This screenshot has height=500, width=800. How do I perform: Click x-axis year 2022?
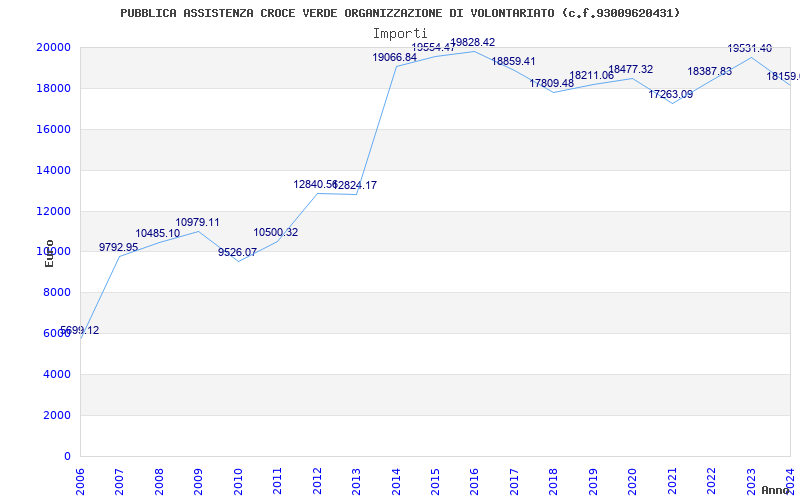711,482
